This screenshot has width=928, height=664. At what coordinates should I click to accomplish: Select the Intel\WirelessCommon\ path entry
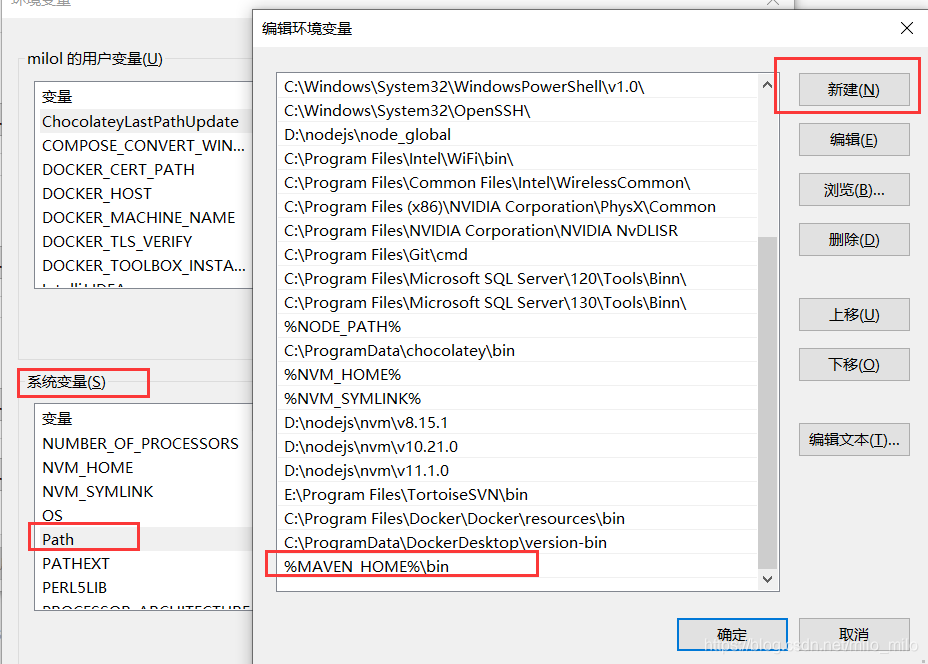(517, 182)
